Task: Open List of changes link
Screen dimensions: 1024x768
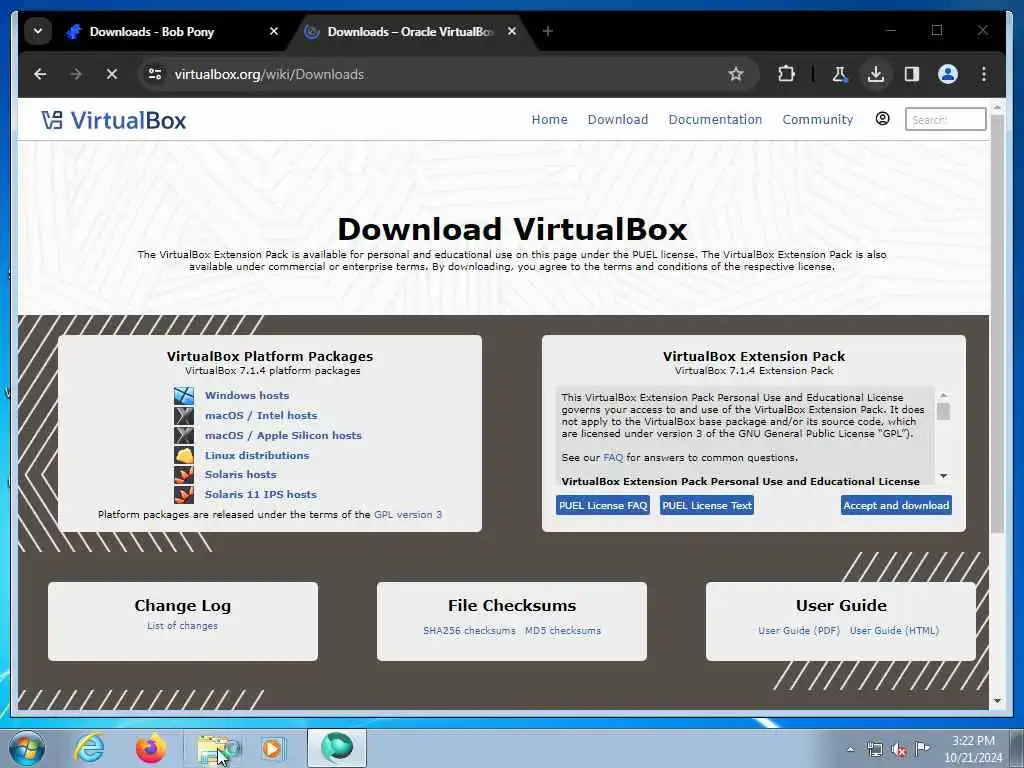Action: click(182, 626)
